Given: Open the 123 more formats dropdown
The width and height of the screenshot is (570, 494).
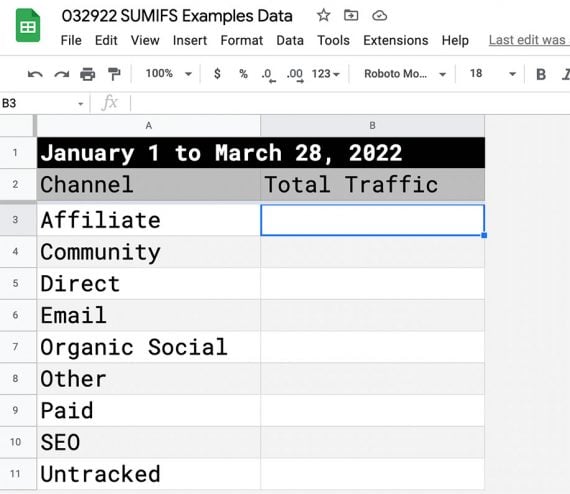Looking at the screenshot, I should tap(325, 74).
